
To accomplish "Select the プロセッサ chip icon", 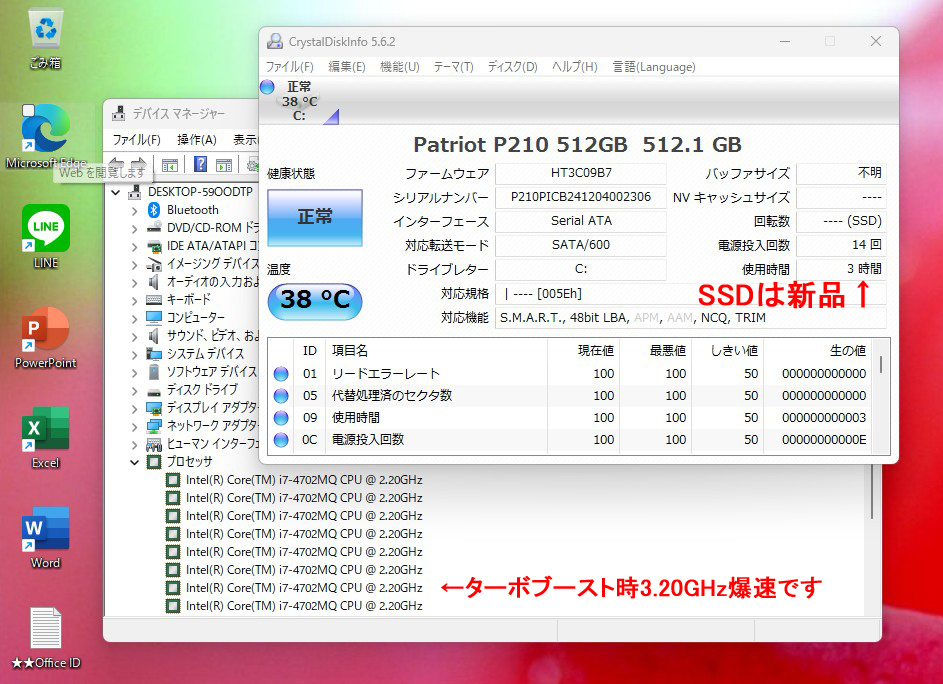I will [x=154, y=461].
